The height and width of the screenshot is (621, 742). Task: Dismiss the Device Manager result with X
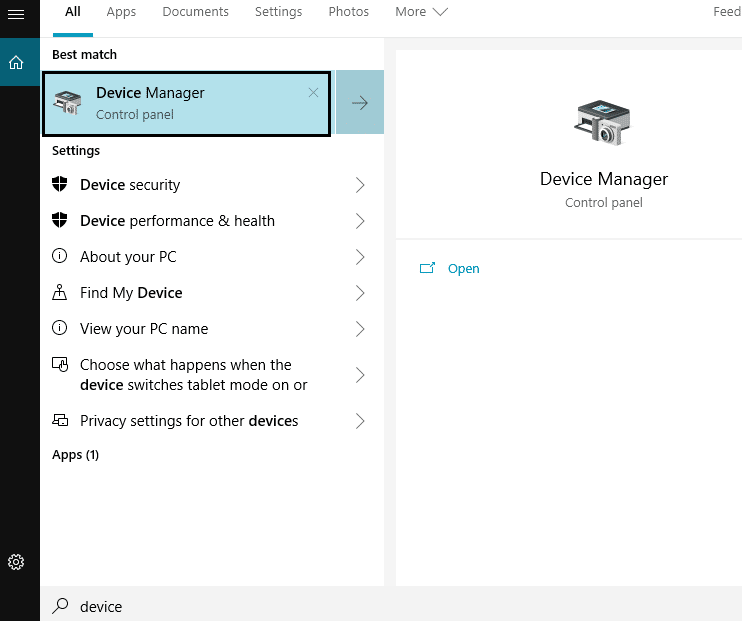point(313,93)
